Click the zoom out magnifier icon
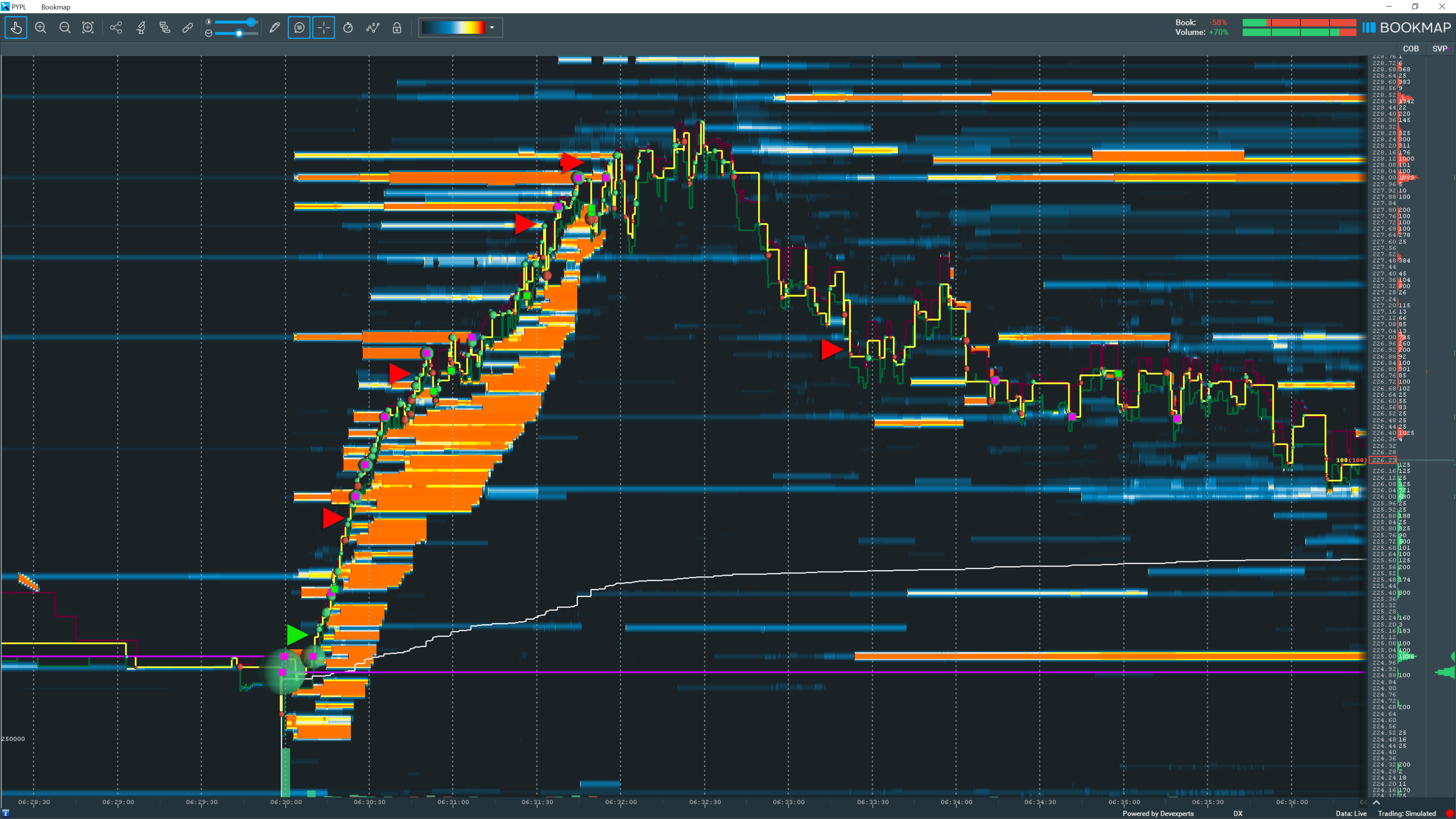This screenshot has height=819, width=1456. 65,28
